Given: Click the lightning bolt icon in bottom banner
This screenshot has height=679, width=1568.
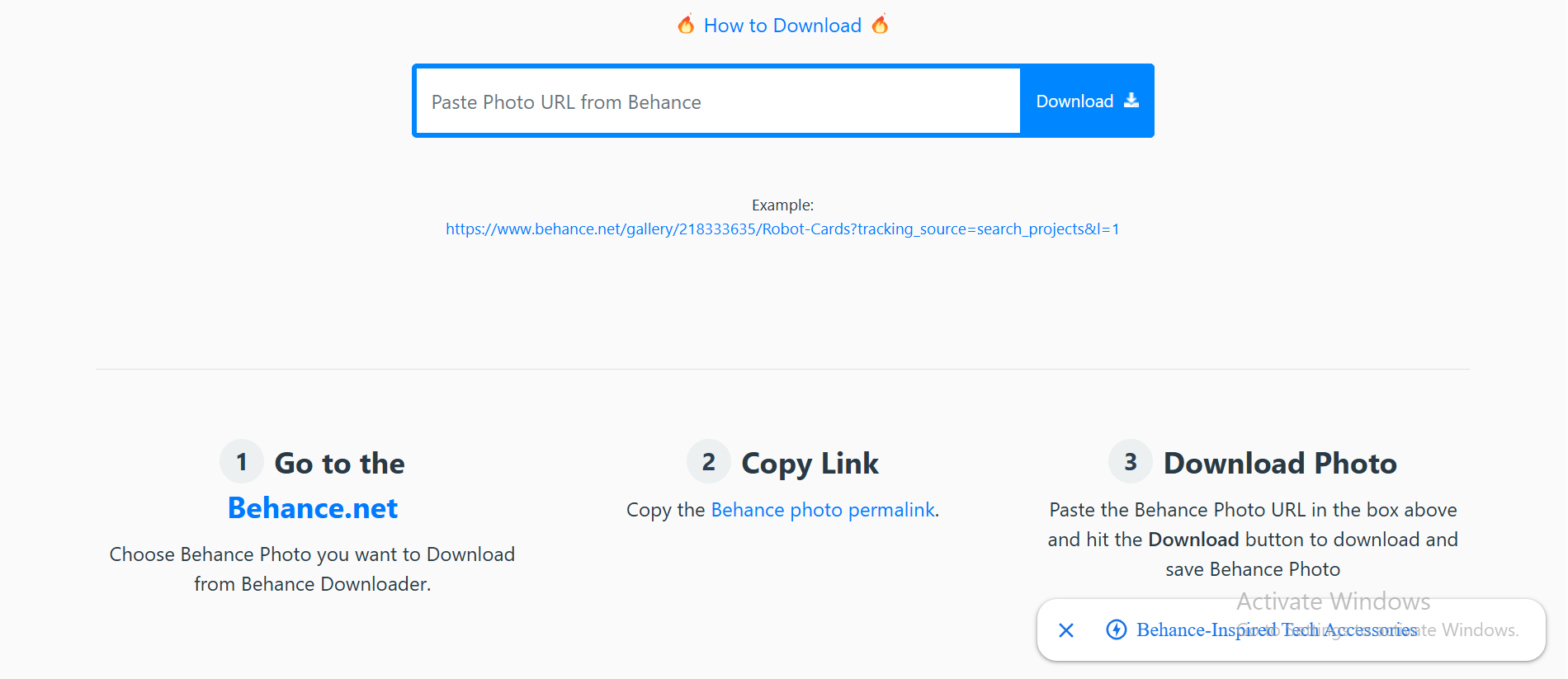Looking at the screenshot, I should point(1116,629).
